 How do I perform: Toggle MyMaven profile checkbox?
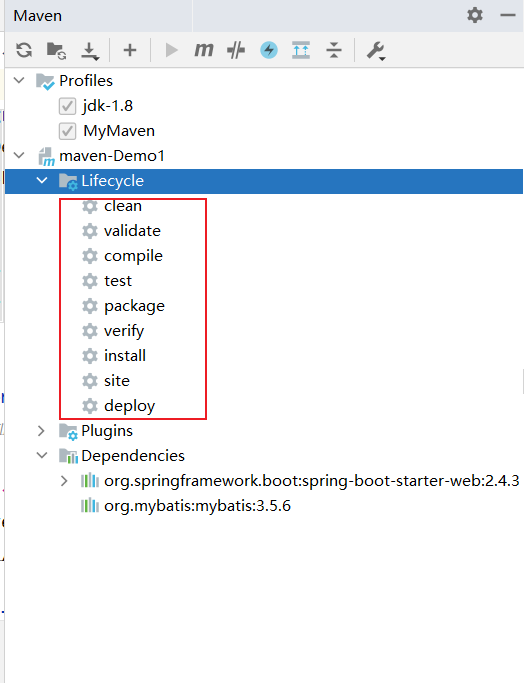pyautogui.click(x=67, y=131)
